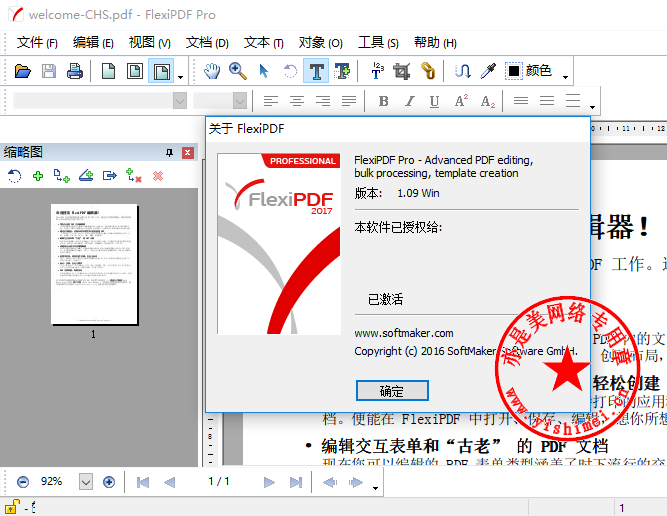Pick the Eyedropper color tool

click(488, 71)
